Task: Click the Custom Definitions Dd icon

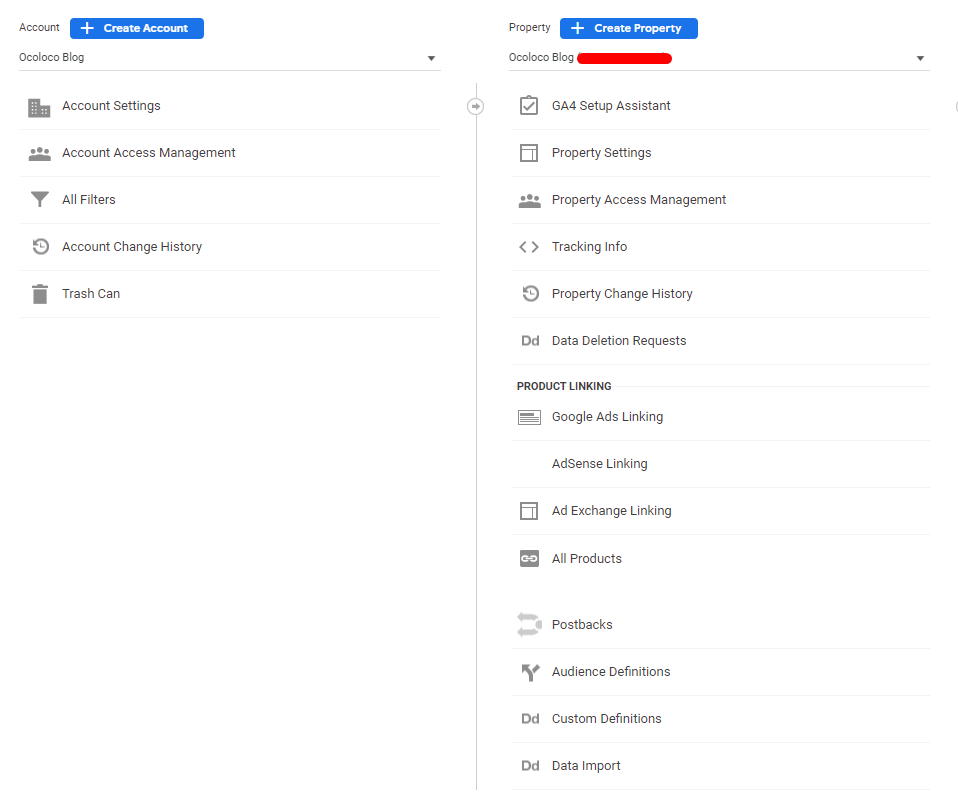Action: click(x=530, y=719)
